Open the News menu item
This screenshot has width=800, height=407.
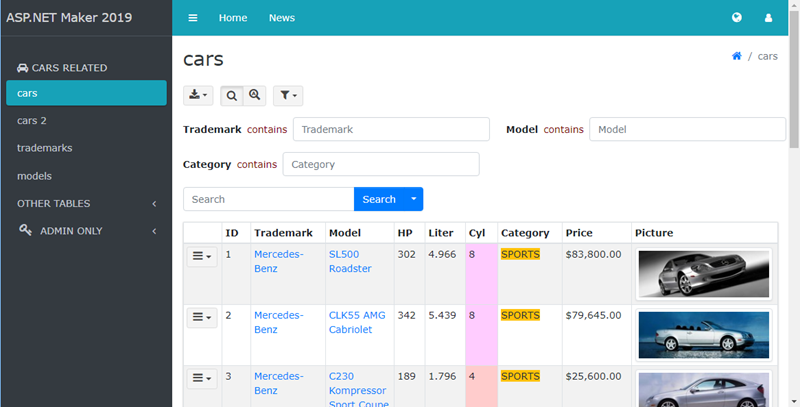pos(282,18)
